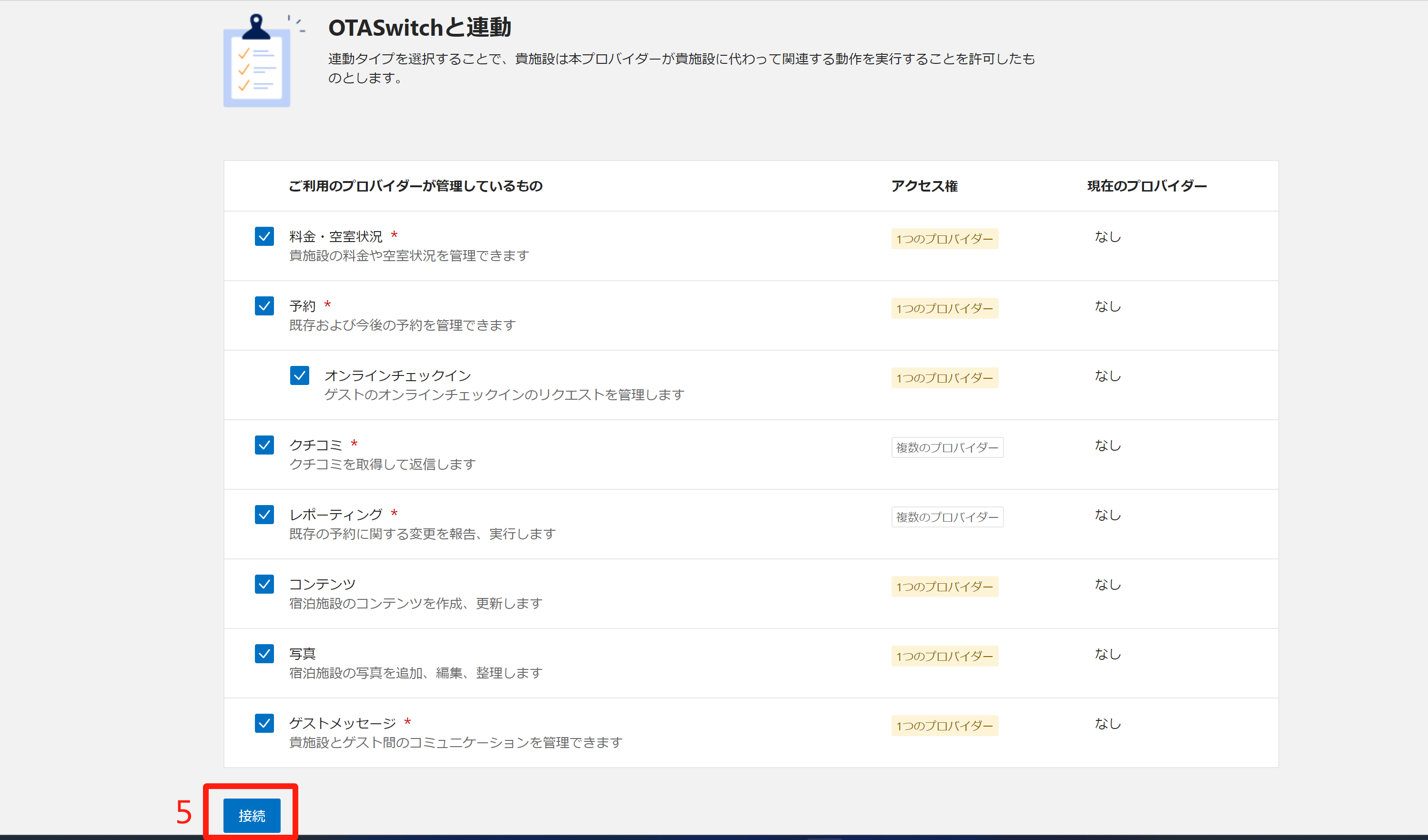Image resolution: width=1428 pixels, height=840 pixels.
Task: Click the 連動タイプを選択することで intro paragraph
Action: pos(682,68)
